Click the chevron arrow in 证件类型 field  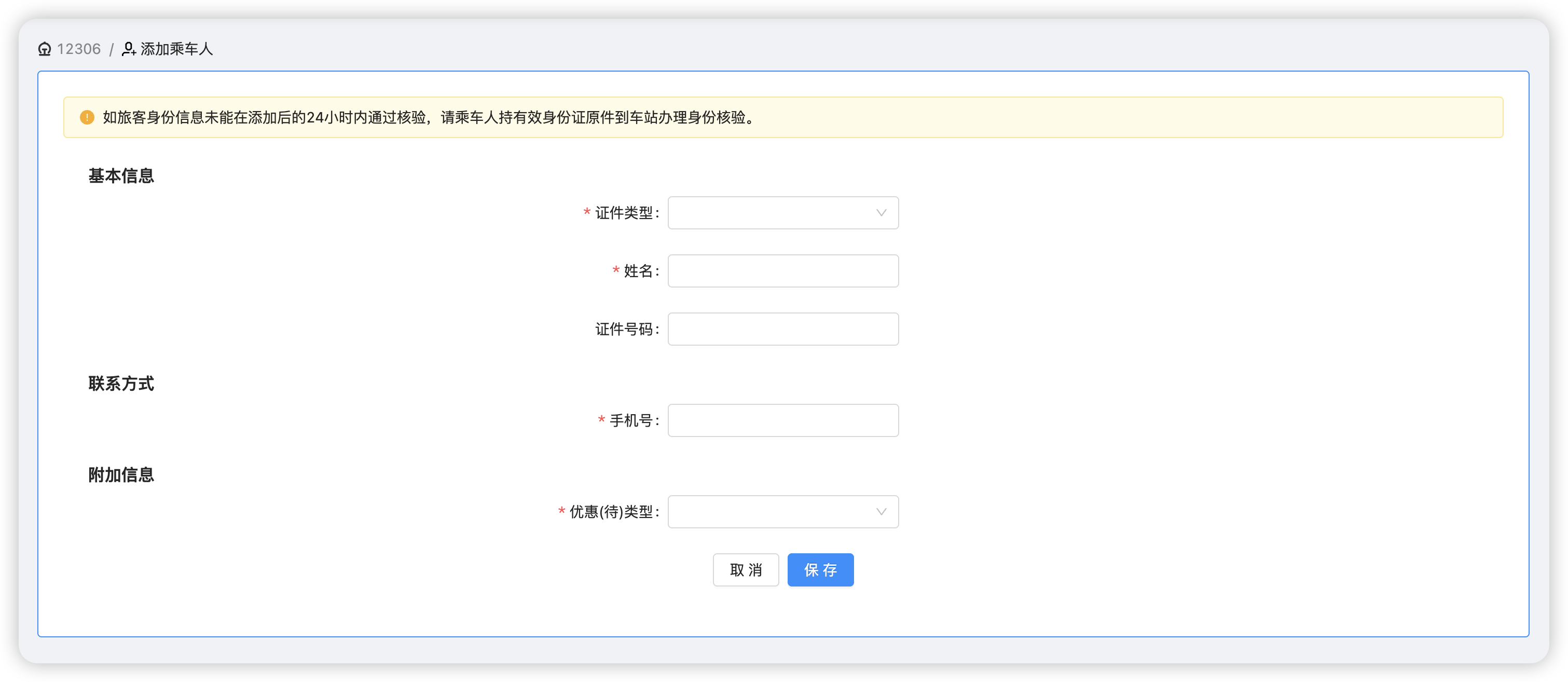(881, 212)
